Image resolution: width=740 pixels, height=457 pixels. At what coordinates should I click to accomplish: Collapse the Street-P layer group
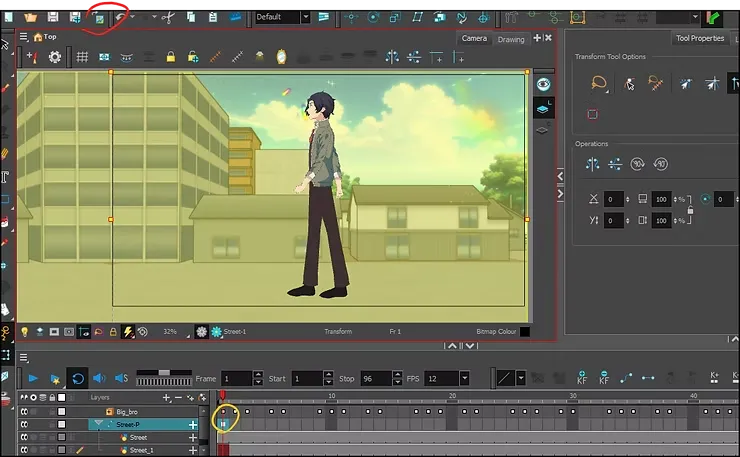tap(98, 424)
